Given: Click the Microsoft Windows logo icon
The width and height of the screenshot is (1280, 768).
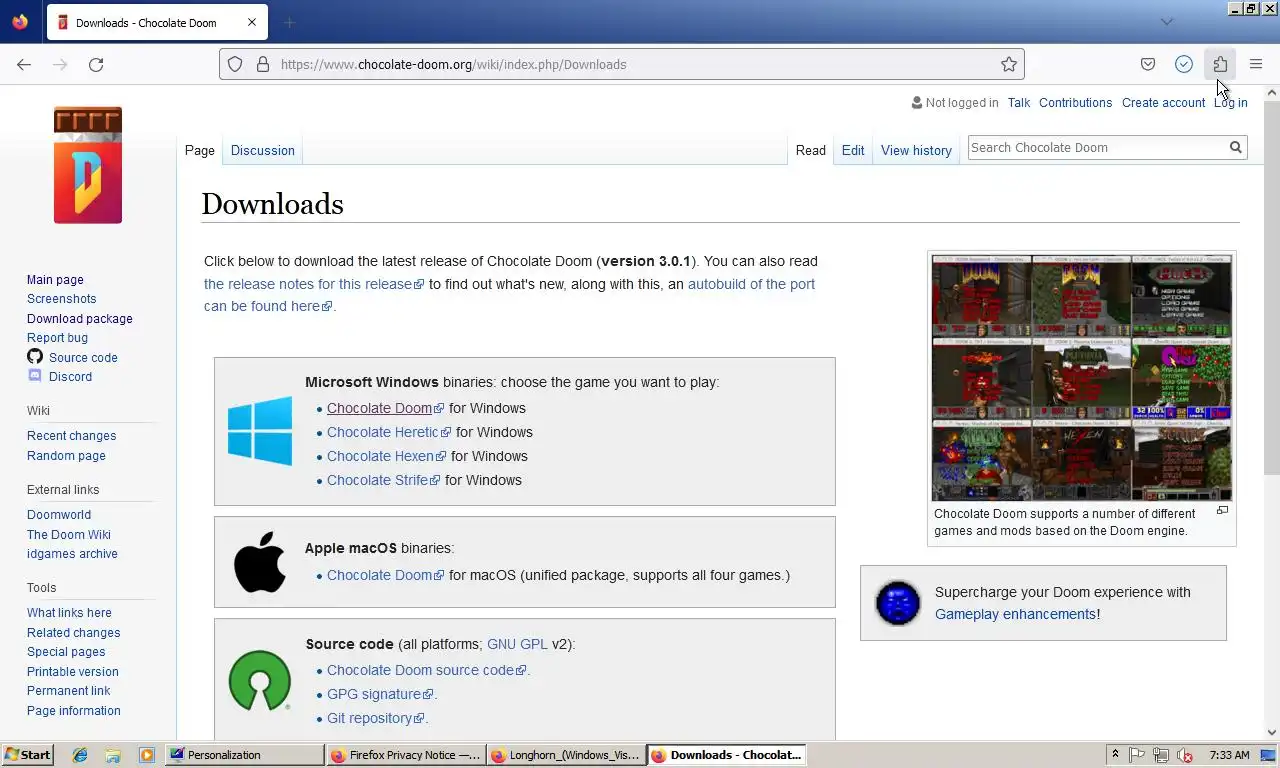Looking at the screenshot, I should tap(260, 431).
